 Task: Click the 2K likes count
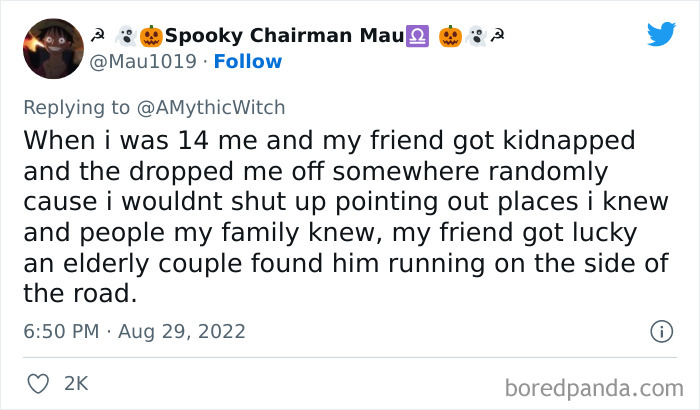pyautogui.click(x=76, y=383)
